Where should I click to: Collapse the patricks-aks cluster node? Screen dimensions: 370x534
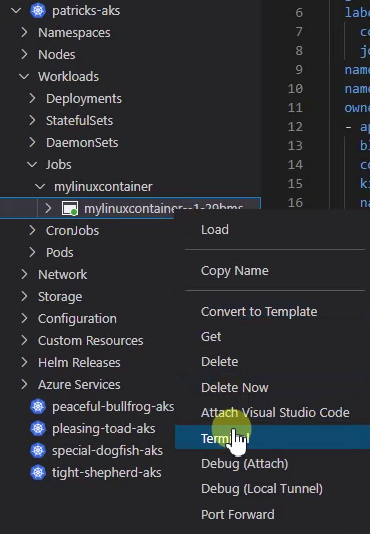pyautogui.click(x=16, y=11)
